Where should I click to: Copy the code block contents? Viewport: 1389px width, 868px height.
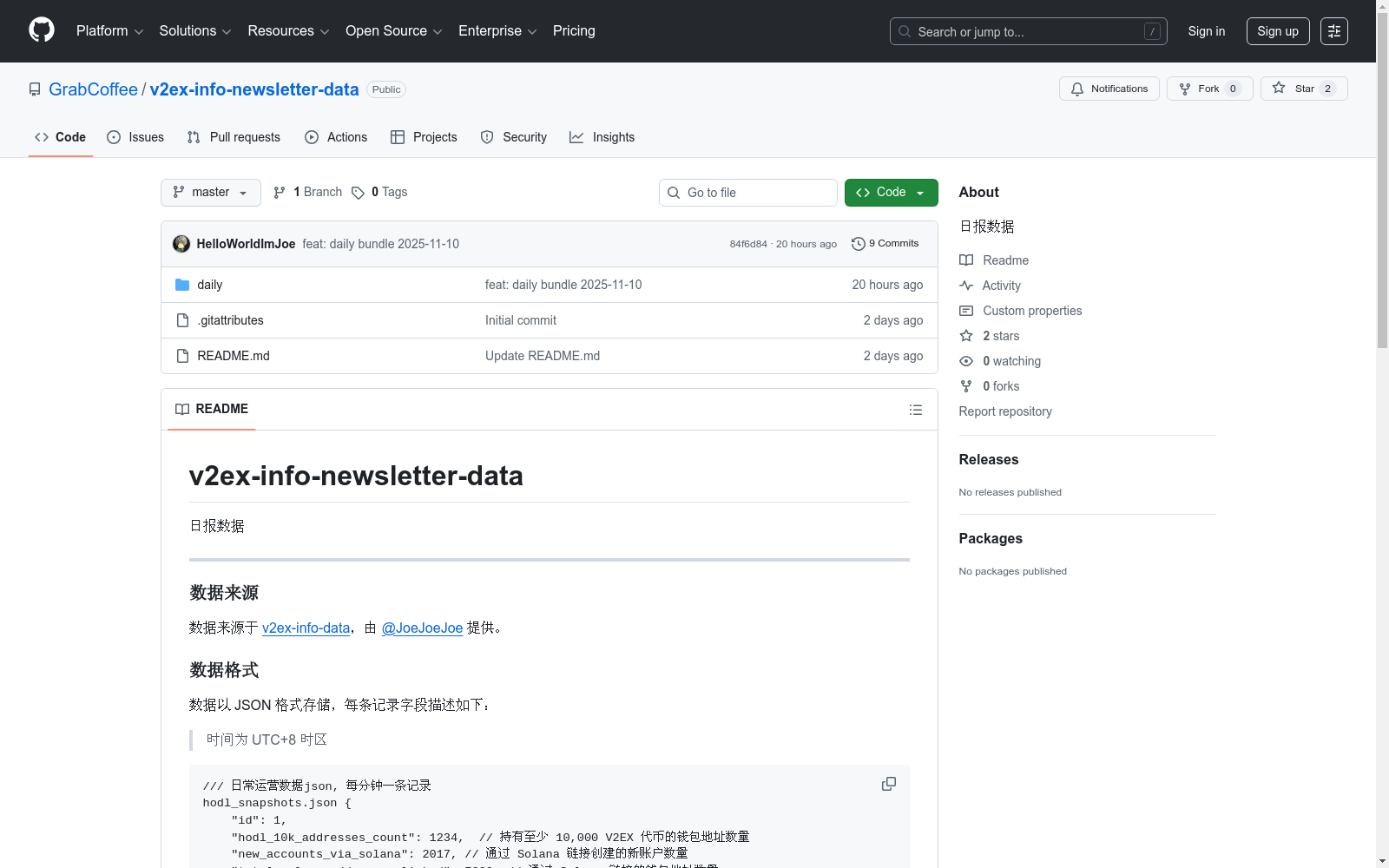888,784
